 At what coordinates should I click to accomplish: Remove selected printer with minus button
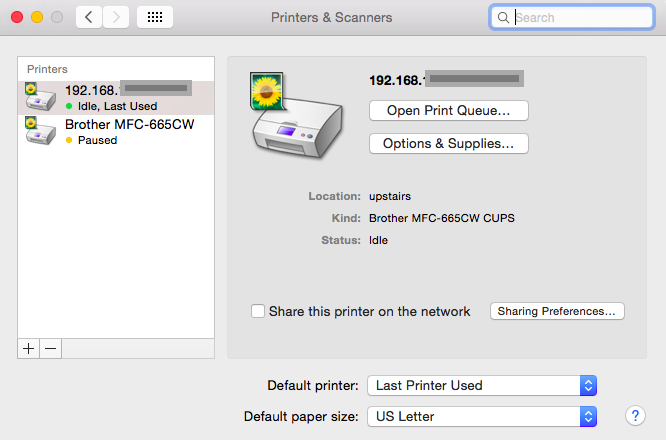coord(50,348)
